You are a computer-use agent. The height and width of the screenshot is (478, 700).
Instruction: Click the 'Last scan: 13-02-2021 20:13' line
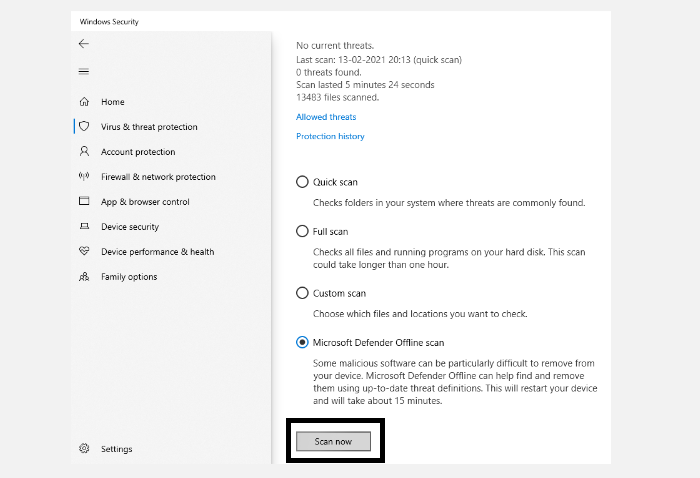(379, 60)
